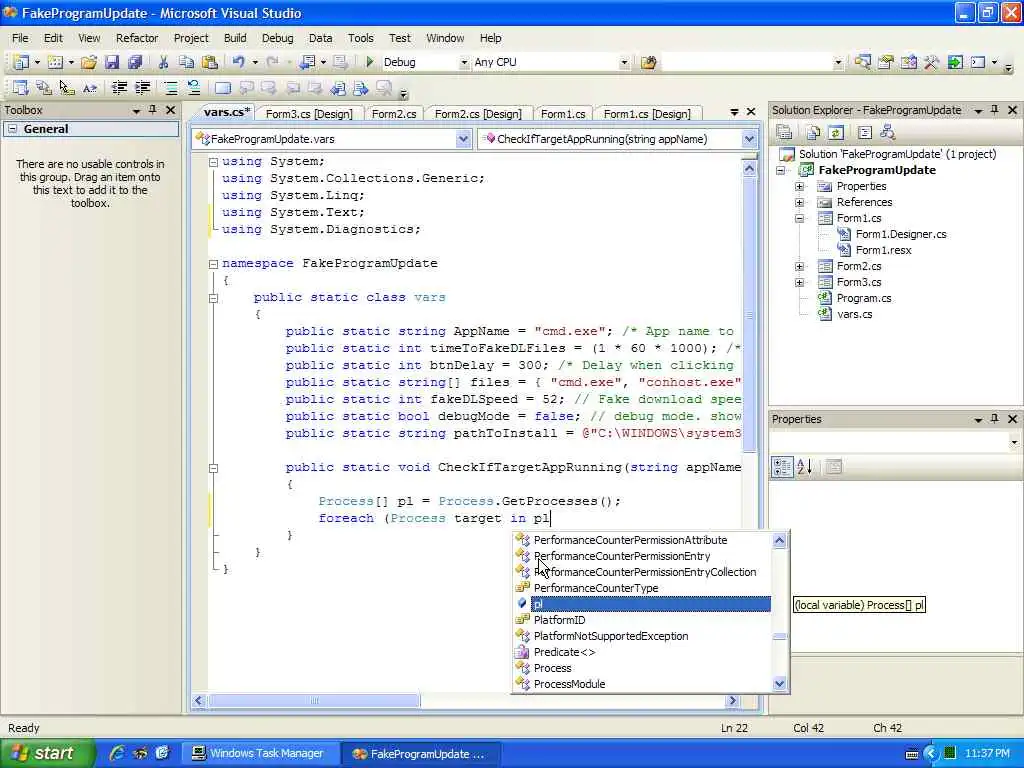Image resolution: width=1024 pixels, height=768 pixels.
Task: Click the horizontal scrollbar thumb in code editor
Action: point(314,701)
